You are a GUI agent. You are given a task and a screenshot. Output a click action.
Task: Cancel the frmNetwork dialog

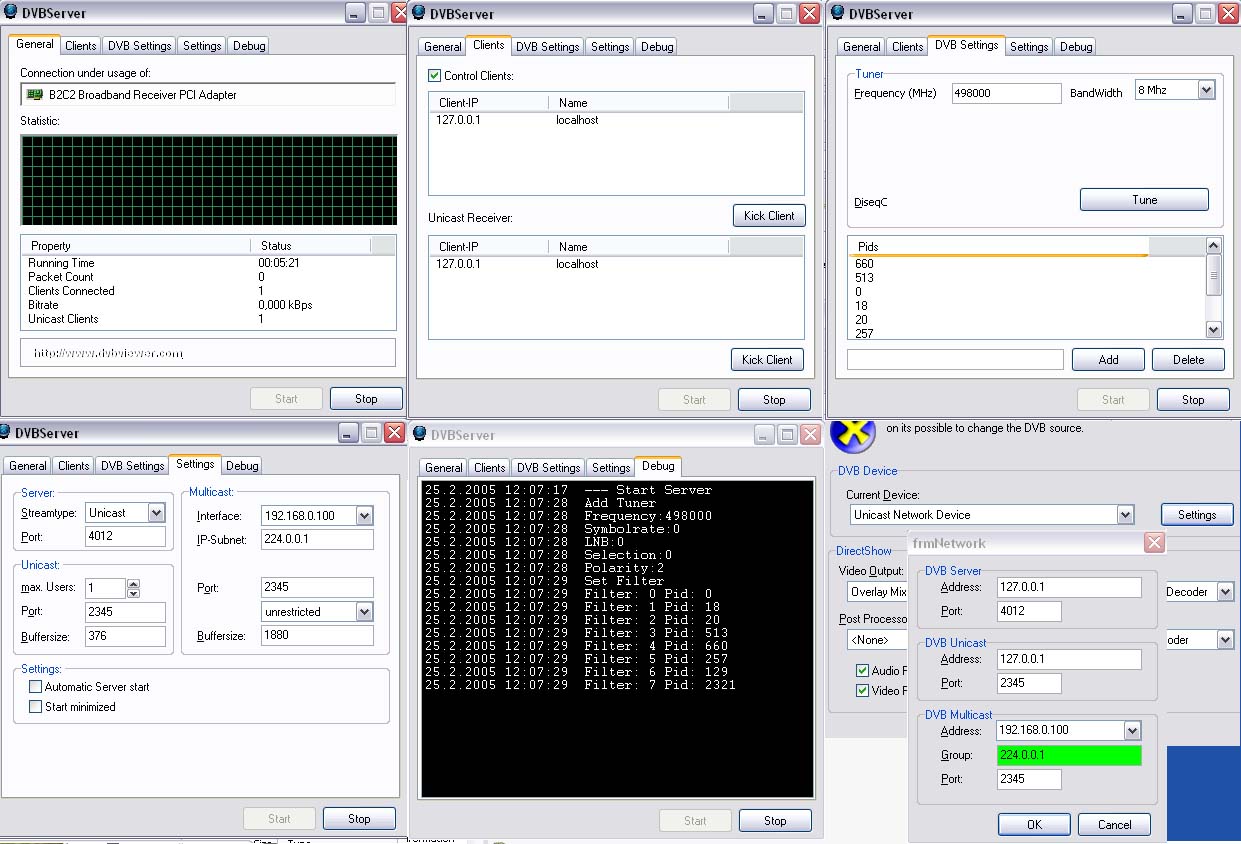pyautogui.click(x=1114, y=825)
